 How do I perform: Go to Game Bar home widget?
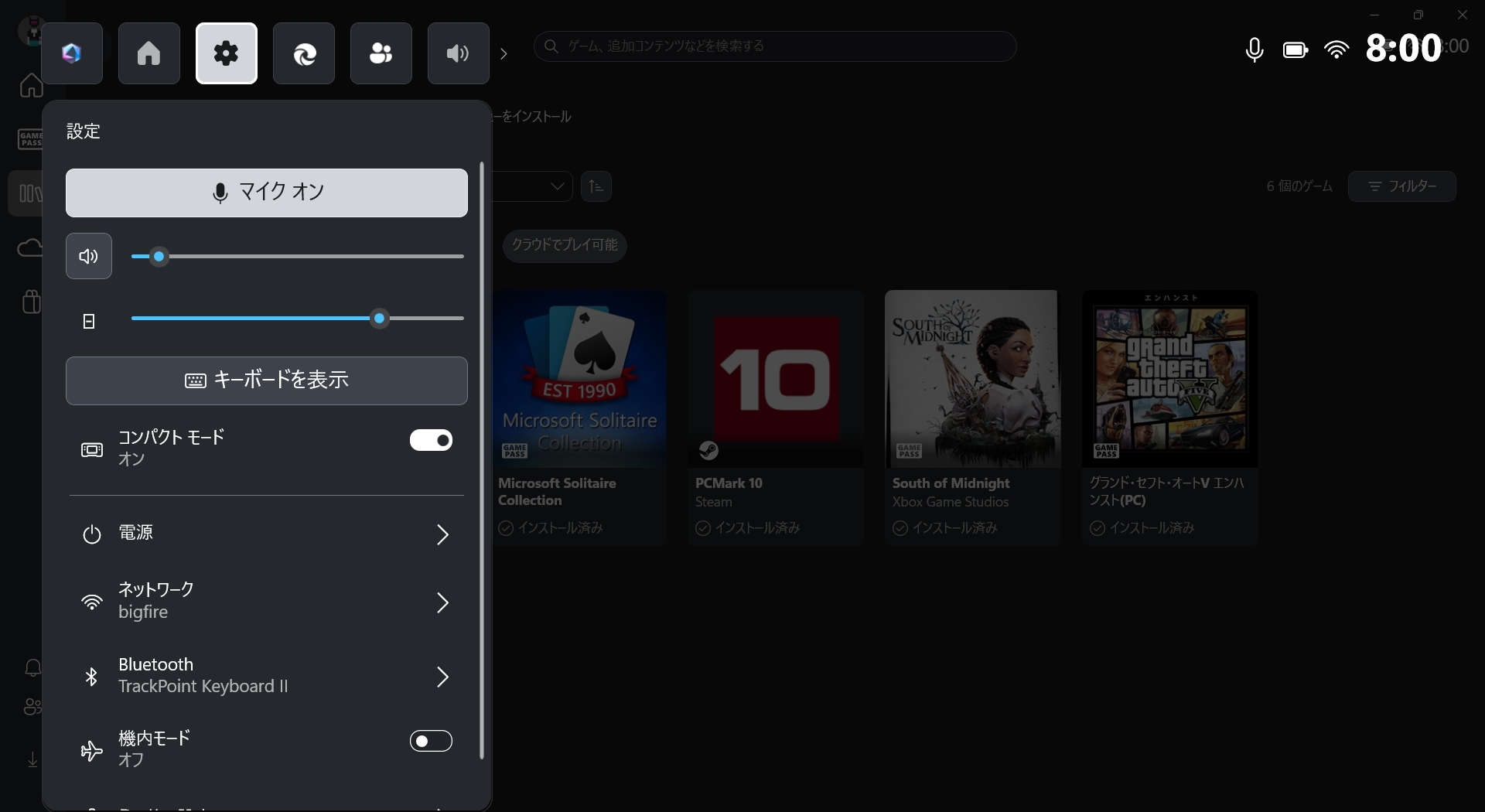(x=149, y=53)
